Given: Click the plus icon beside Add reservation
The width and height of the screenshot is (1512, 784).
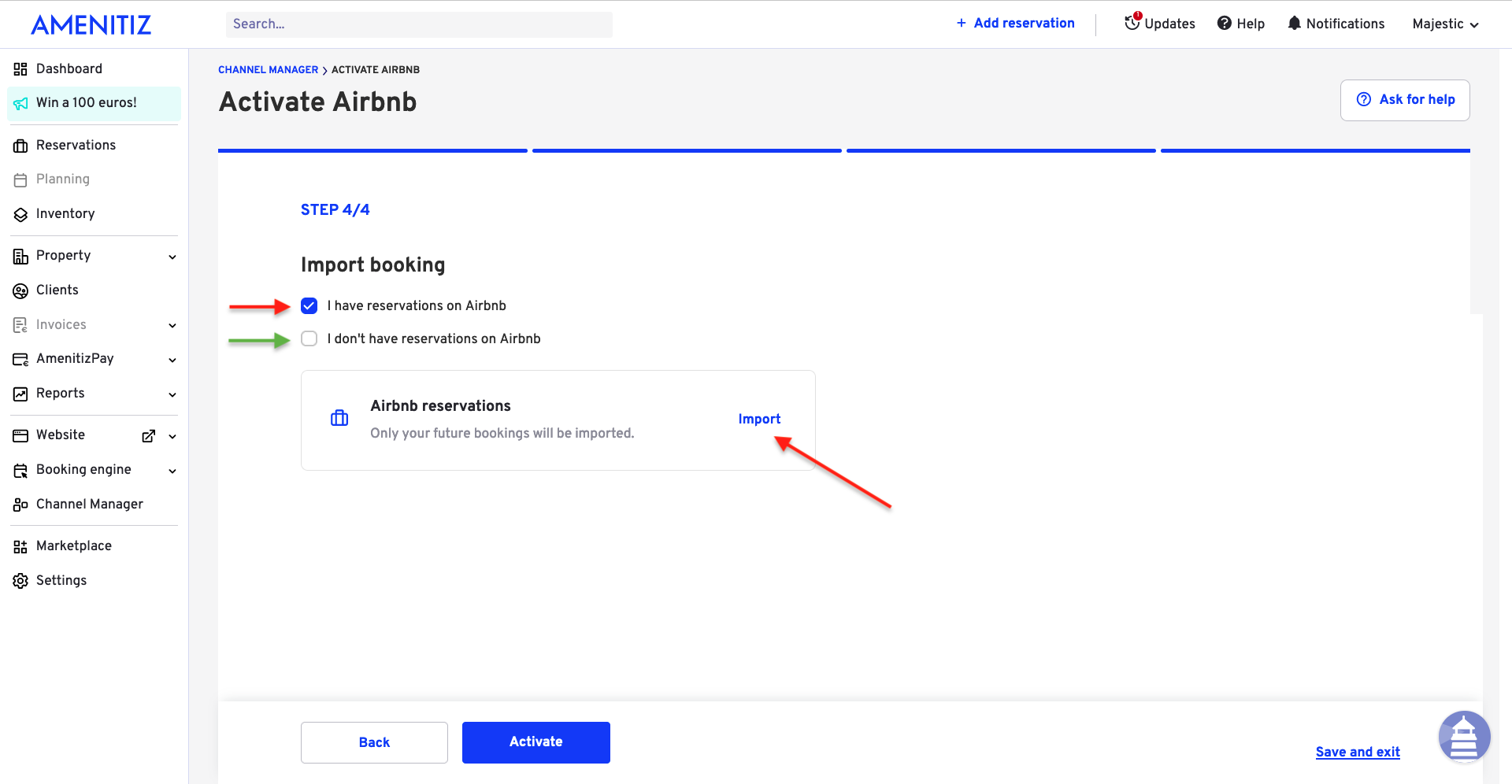Looking at the screenshot, I should point(962,23).
